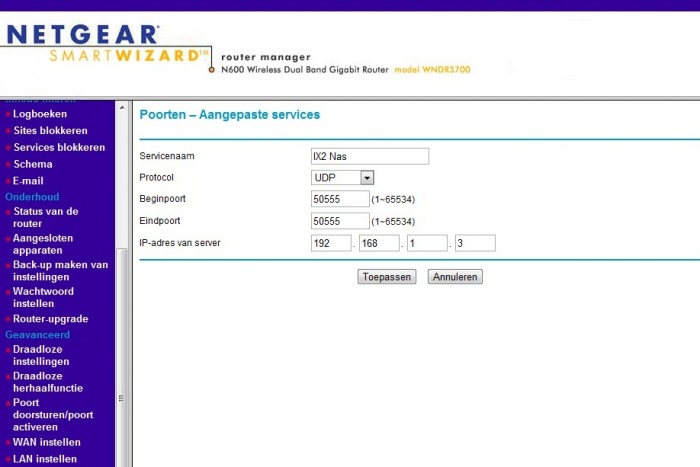Open the Protocol dropdown showing UDP
Screen dimensions: 700x467
[x=342, y=178]
